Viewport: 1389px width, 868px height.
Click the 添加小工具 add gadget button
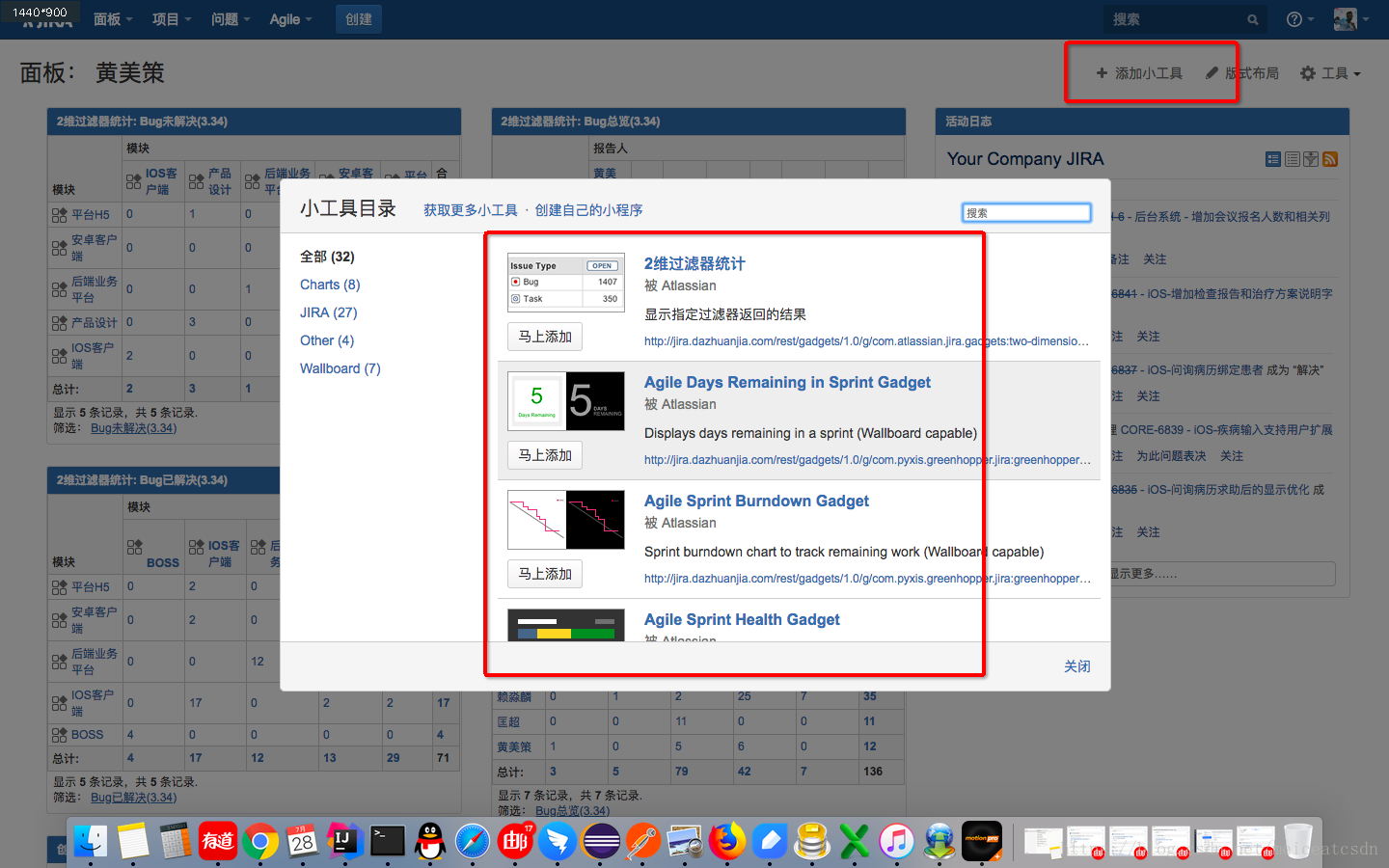(x=1139, y=73)
